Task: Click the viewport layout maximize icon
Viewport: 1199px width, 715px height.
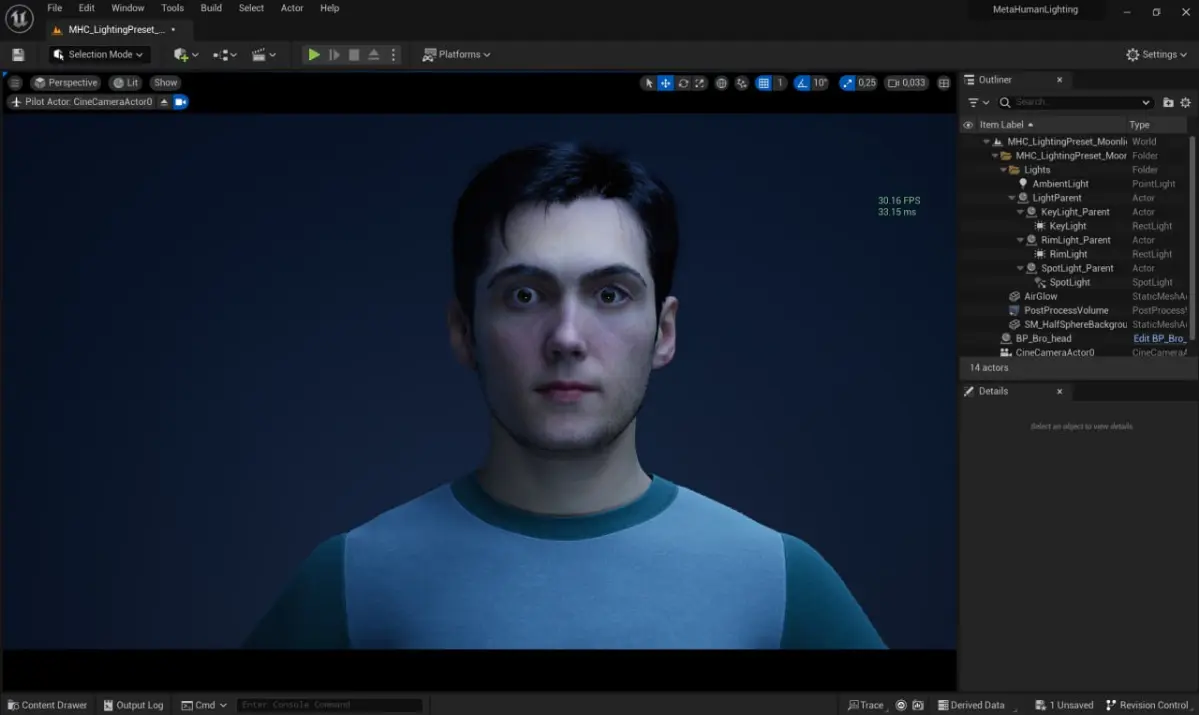Action: coord(943,83)
